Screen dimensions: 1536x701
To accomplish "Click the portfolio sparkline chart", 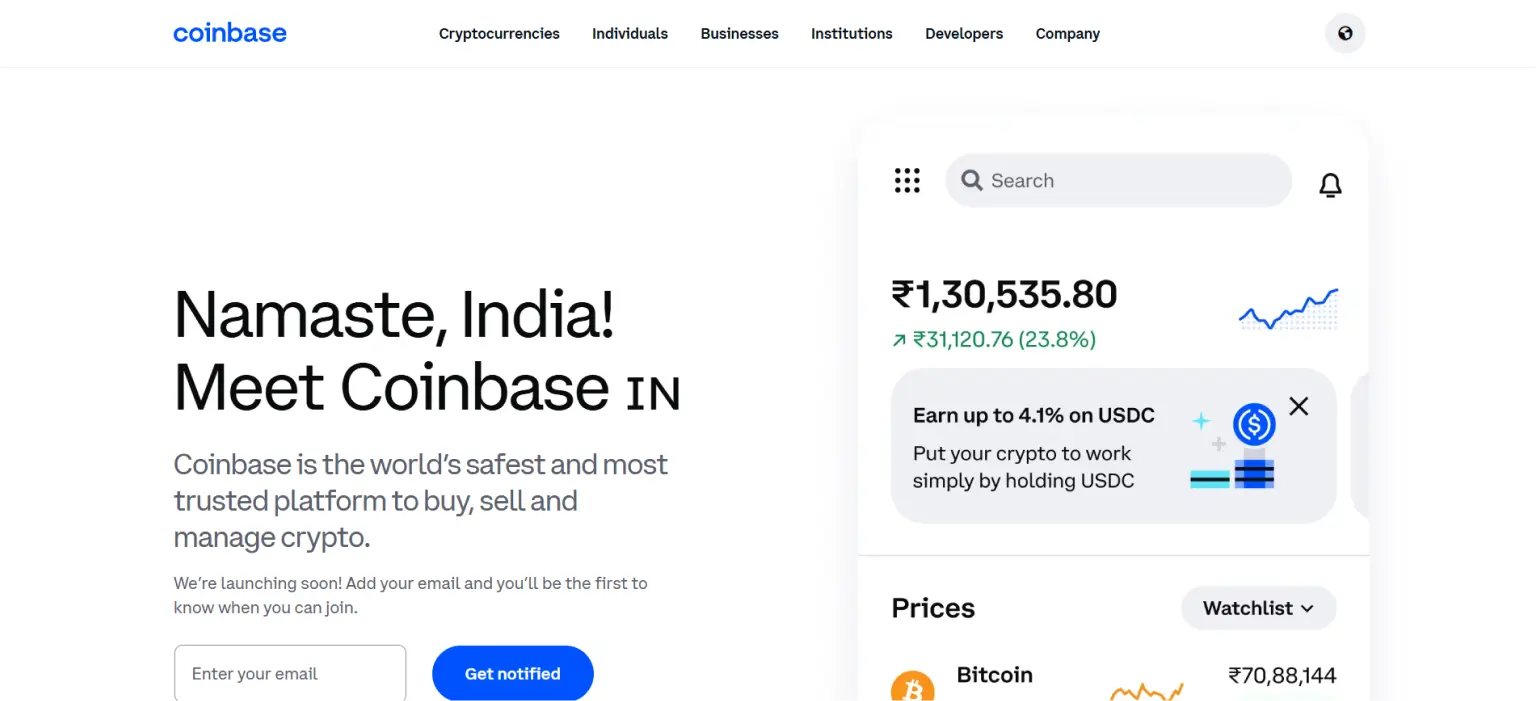I will 1288,308.
